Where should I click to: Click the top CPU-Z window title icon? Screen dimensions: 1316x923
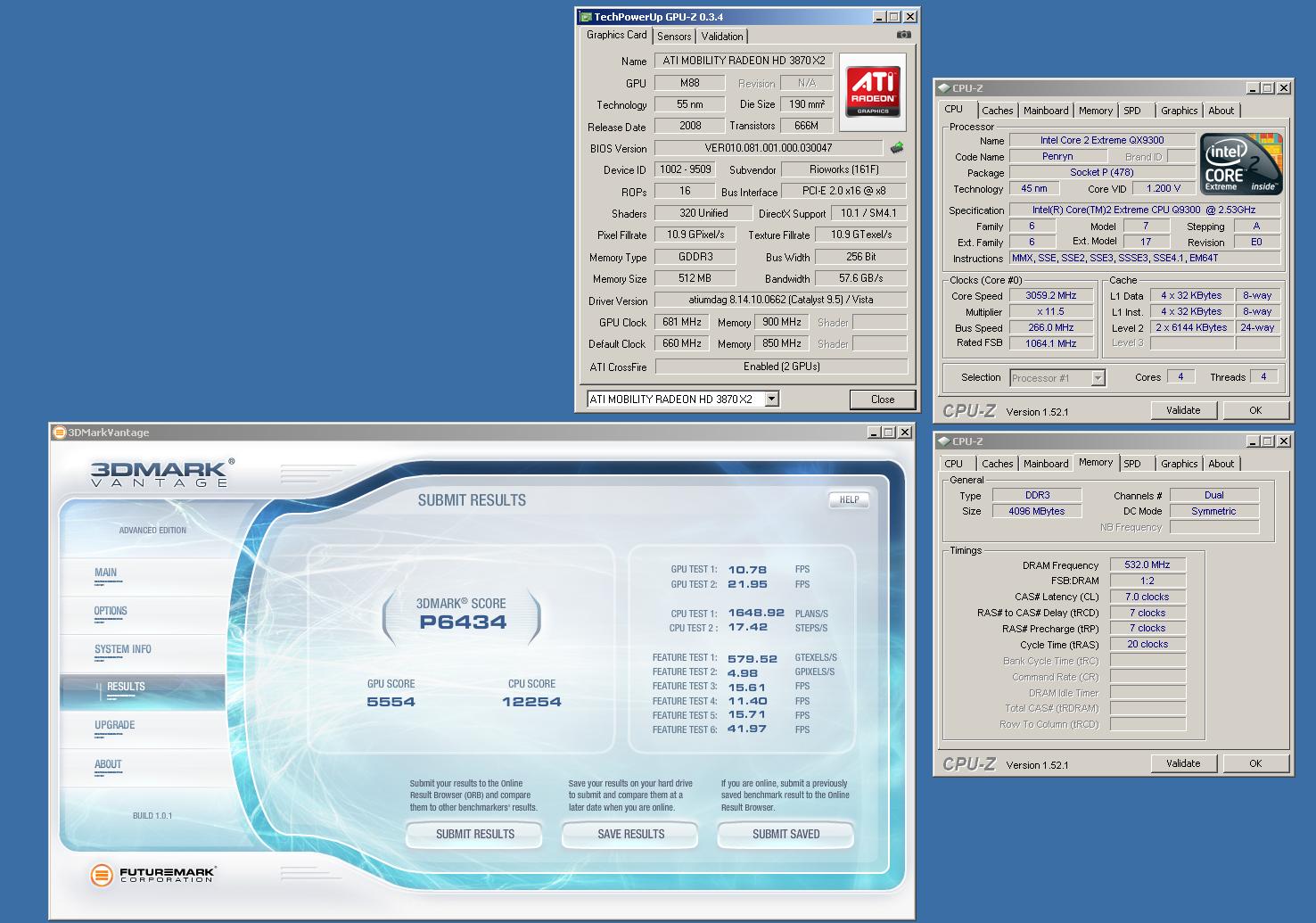pos(943,88)
